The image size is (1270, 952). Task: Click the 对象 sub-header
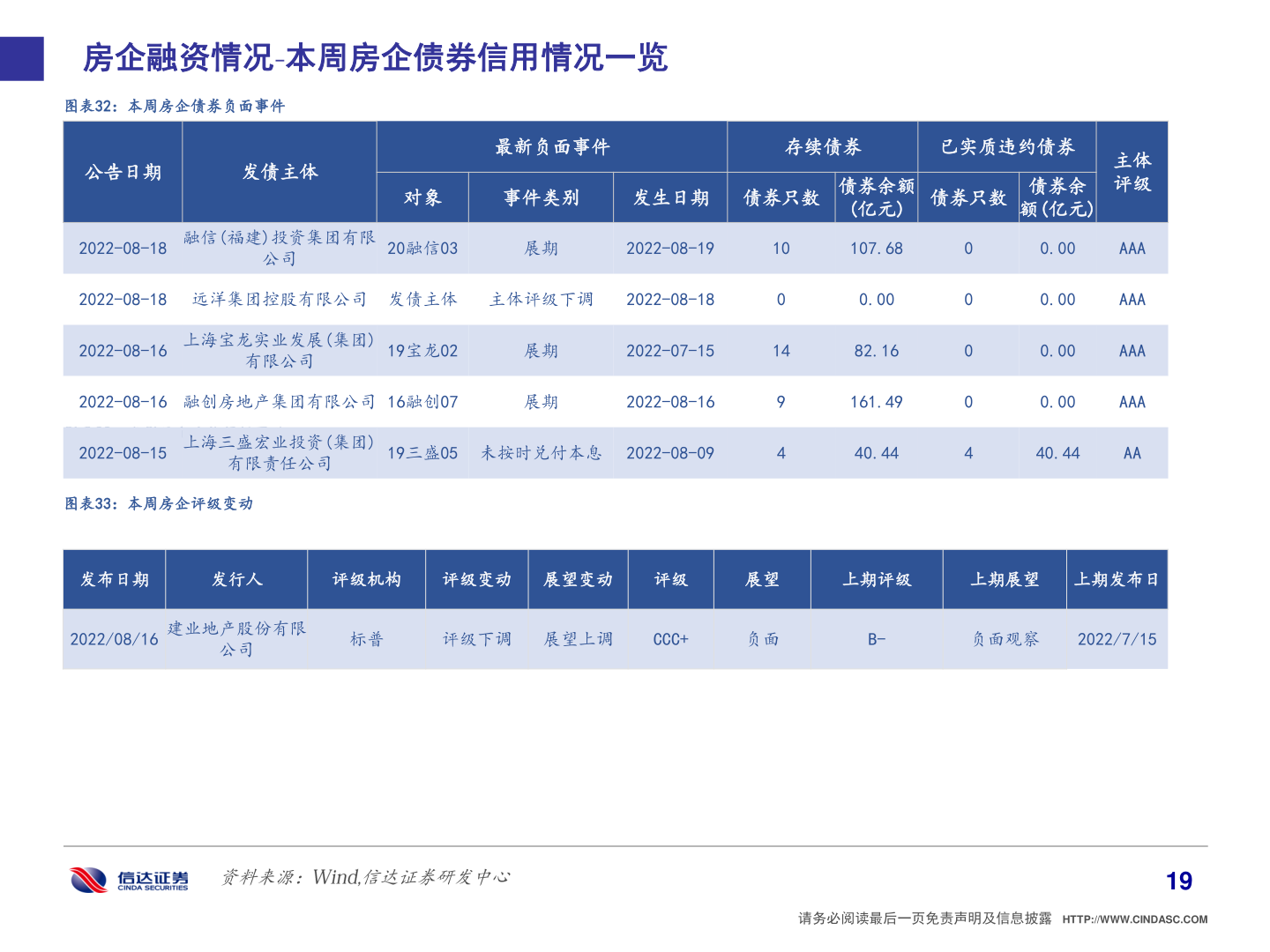pos(422,197)
